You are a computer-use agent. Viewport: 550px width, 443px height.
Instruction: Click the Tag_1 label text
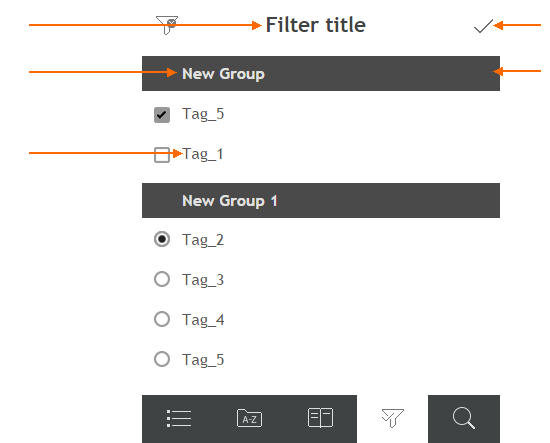(203, 154)
